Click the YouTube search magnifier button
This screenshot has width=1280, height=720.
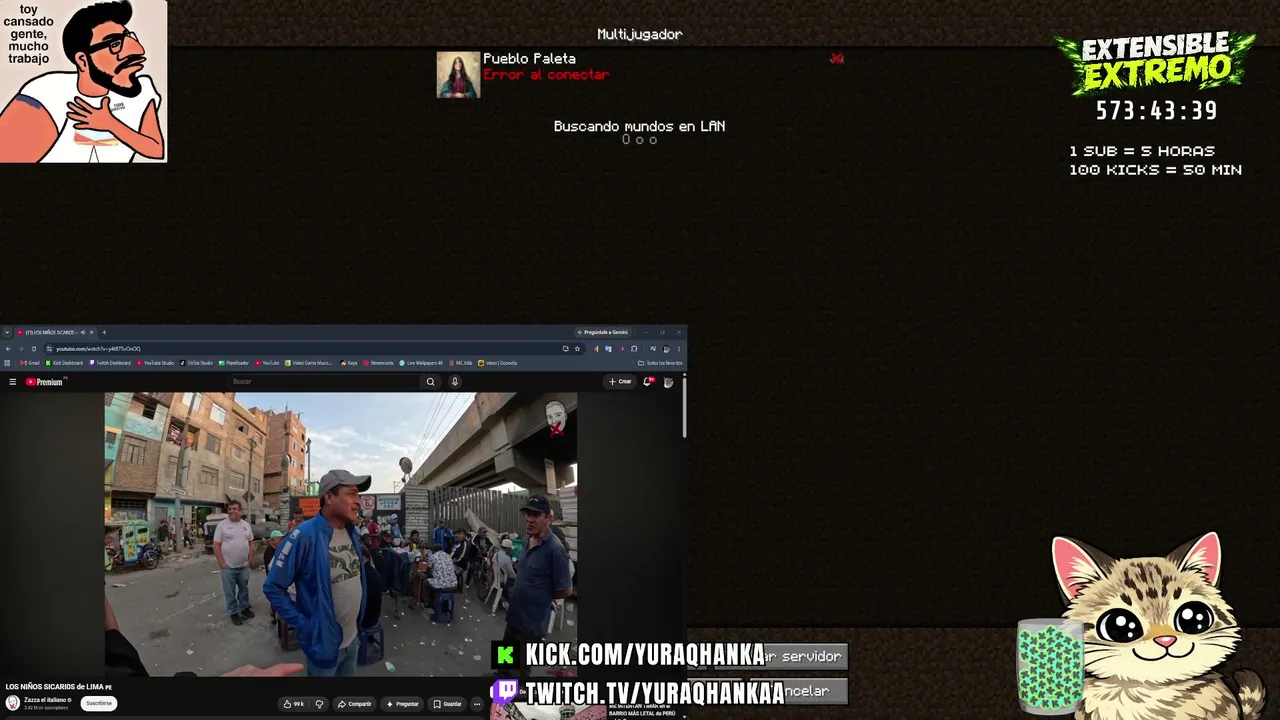coord(431,382)
